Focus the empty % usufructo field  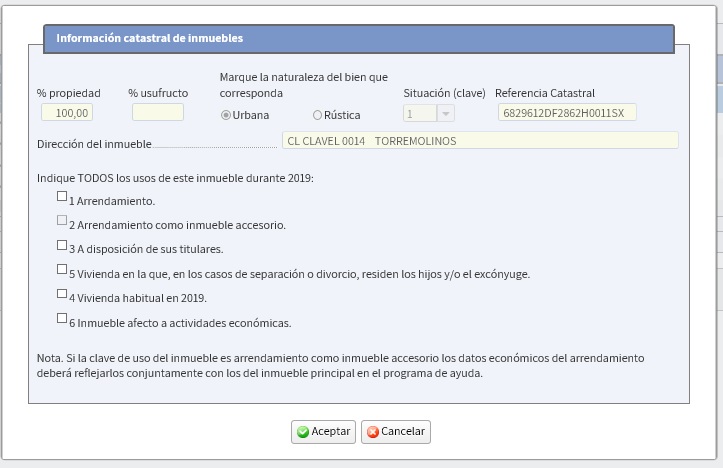click(x=157, y=113)
